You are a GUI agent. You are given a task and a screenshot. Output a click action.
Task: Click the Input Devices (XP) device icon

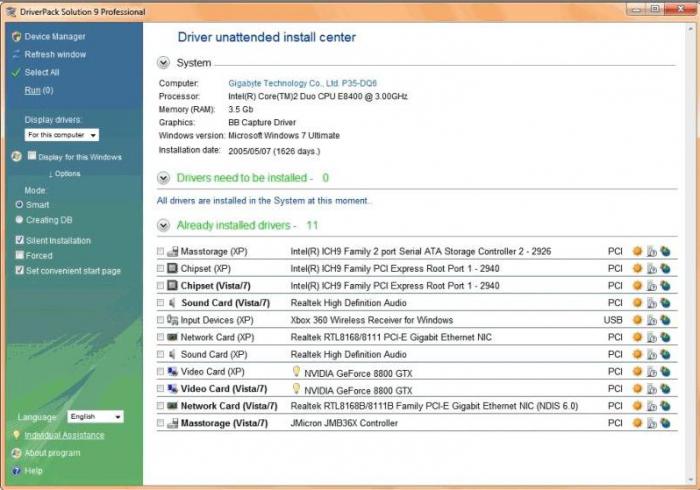point(172,320)
